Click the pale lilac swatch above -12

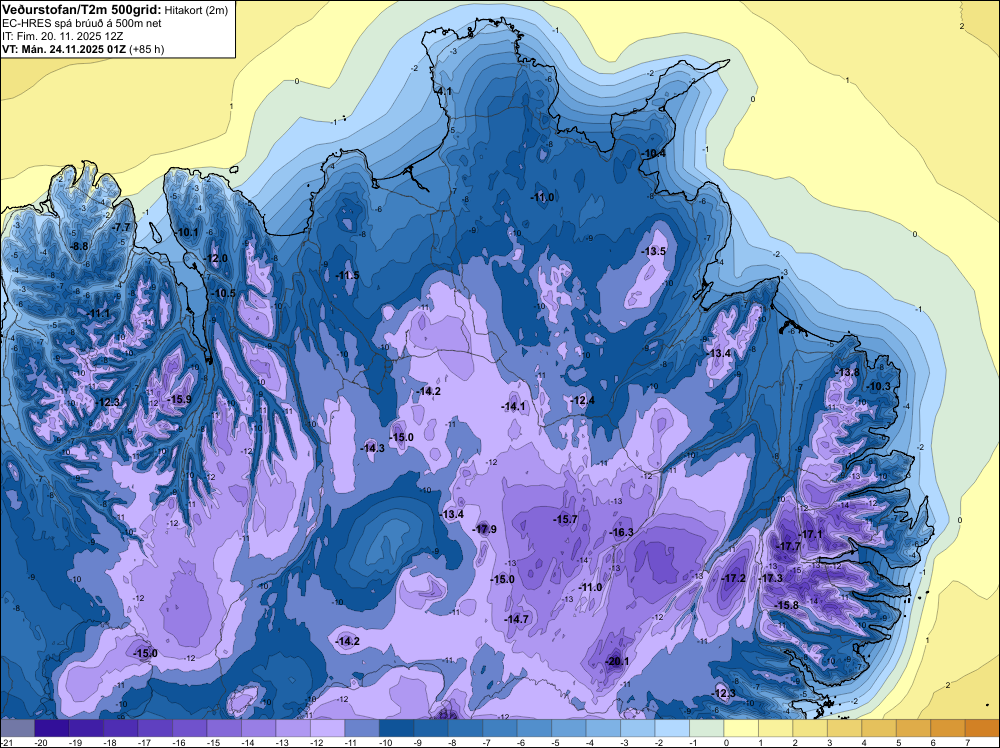tap(327, 728)
